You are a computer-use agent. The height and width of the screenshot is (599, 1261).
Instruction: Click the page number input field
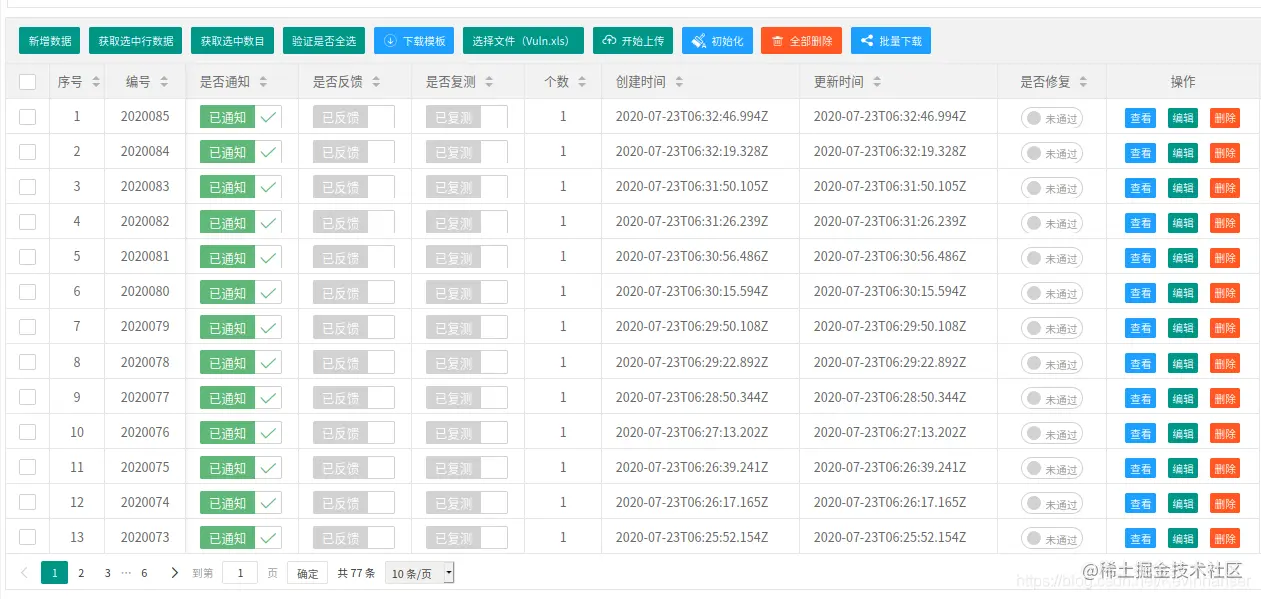point(240,573)
